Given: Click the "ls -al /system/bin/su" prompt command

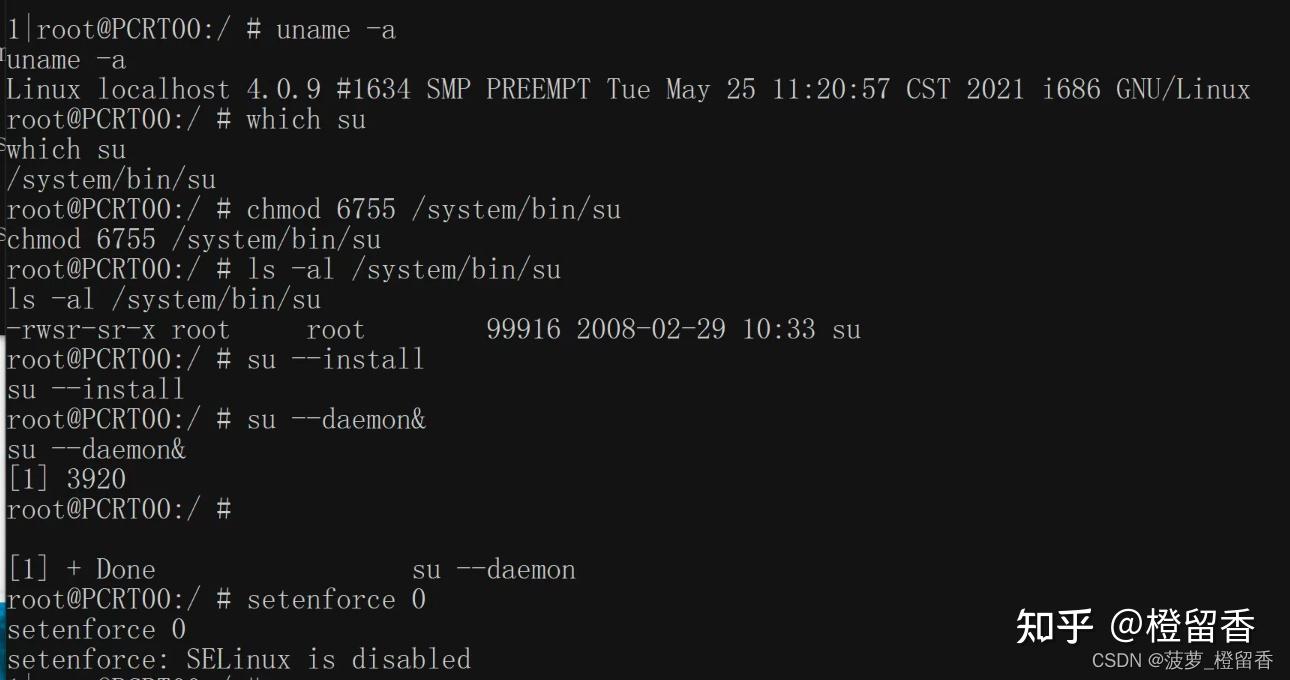Looking at the screenshot, I should click(403, 270).
